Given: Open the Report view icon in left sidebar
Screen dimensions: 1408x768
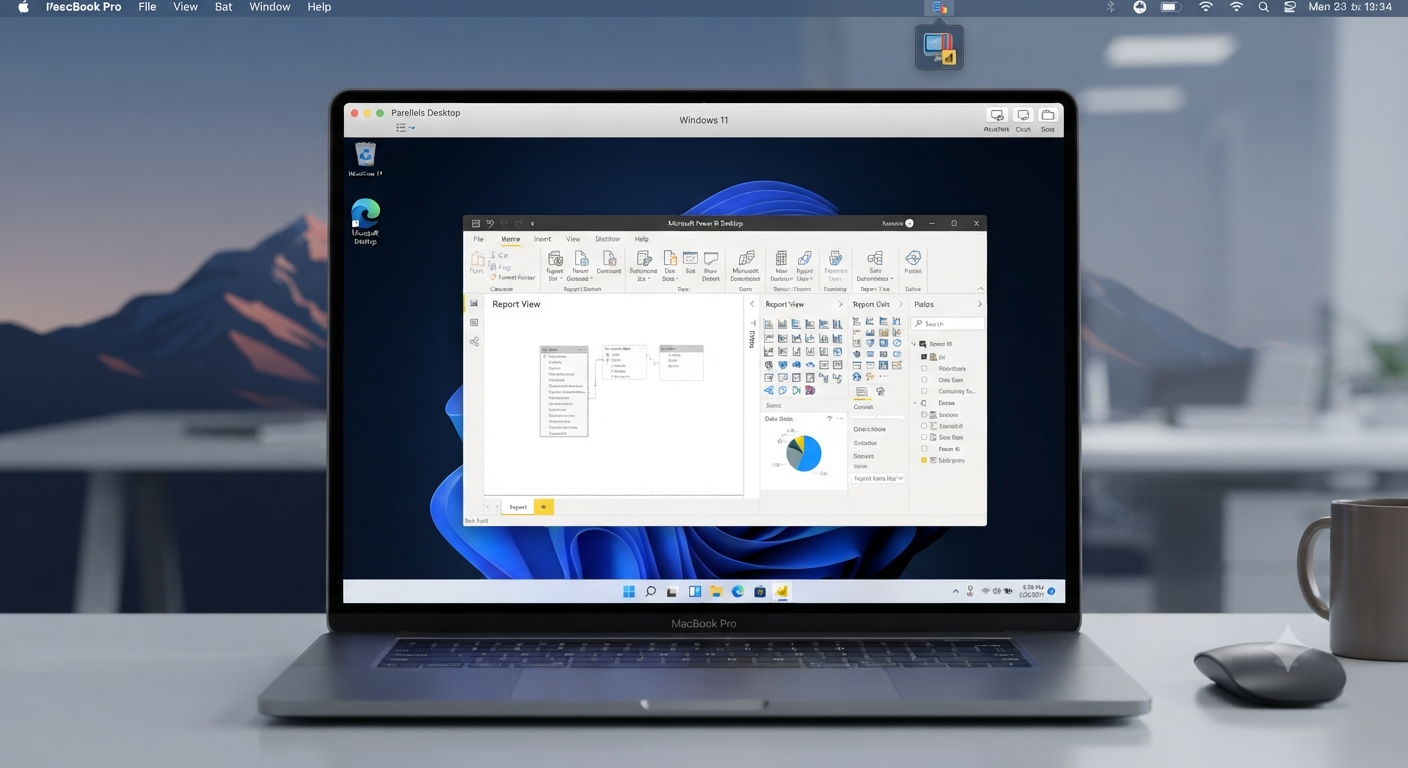Looking at the screenshot, I should tap(474, 303).
